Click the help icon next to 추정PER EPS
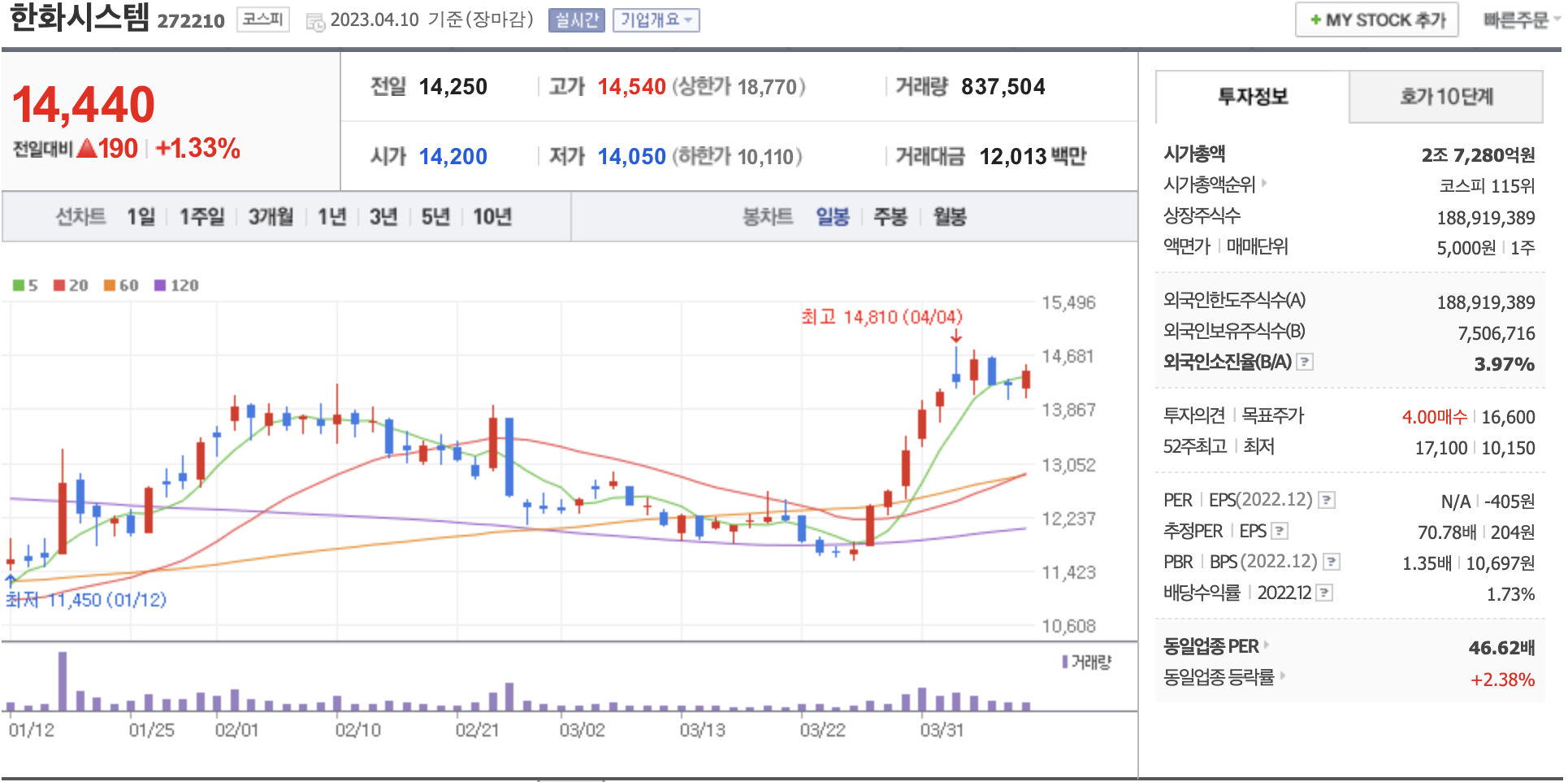The height and width of the screenshot is (782, 1568). (1280, 531)
